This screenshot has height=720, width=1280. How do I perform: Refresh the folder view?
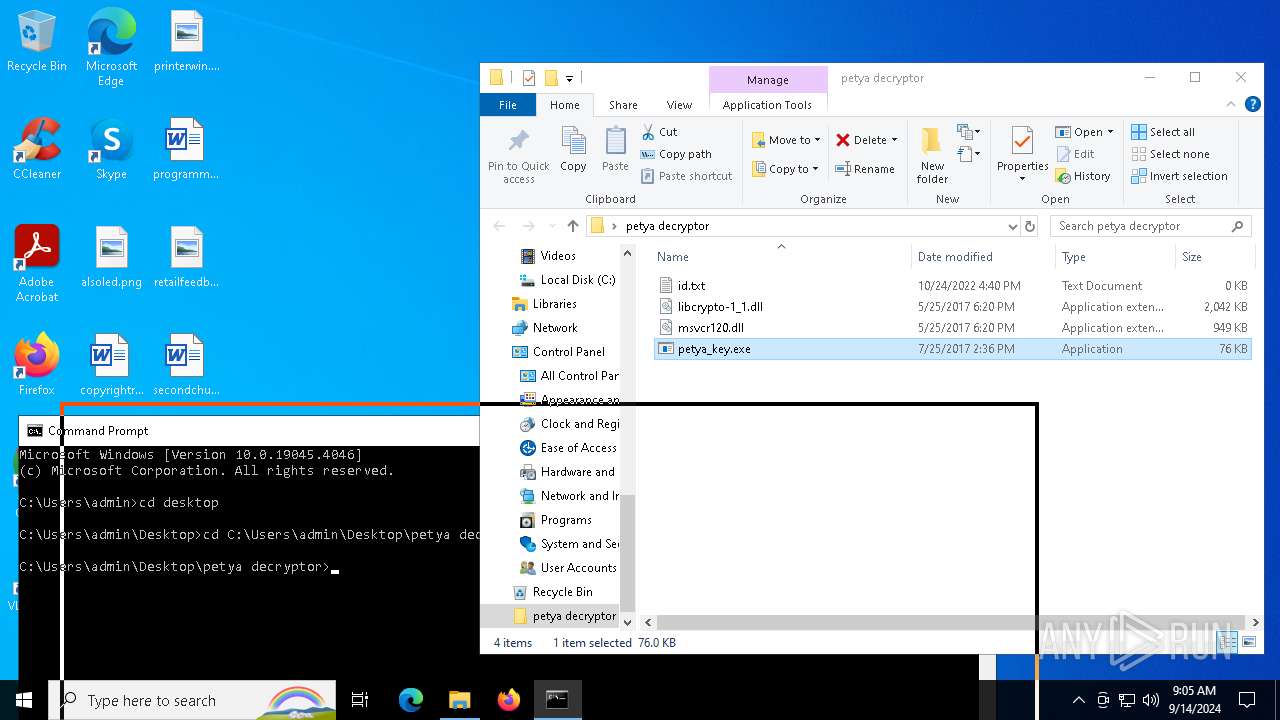(1030, 226)
